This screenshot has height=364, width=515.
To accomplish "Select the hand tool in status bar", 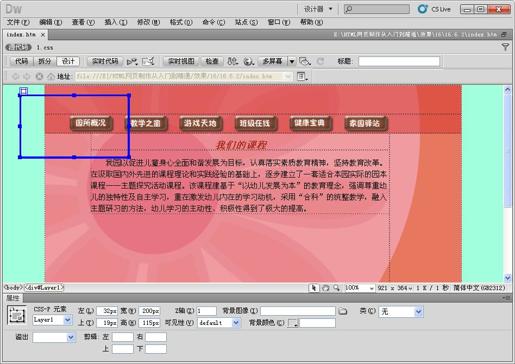I will click(325, 288).
